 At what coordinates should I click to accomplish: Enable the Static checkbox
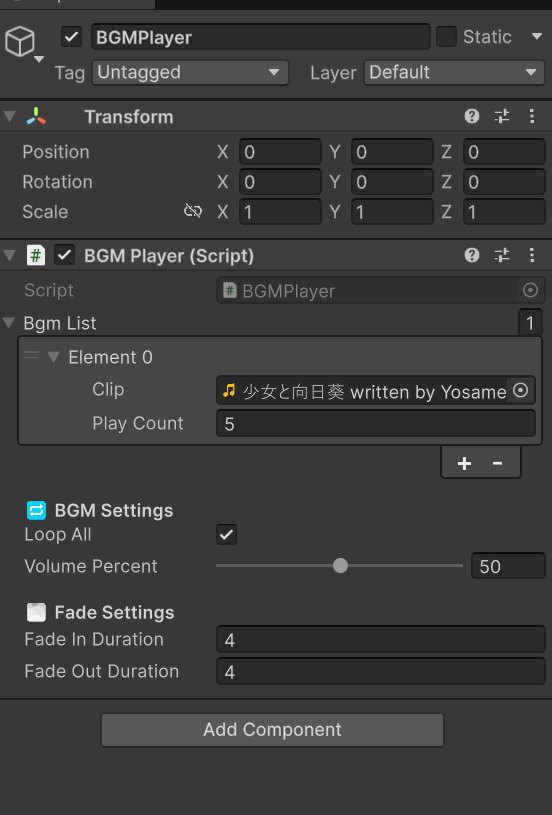tap(446, 37)
